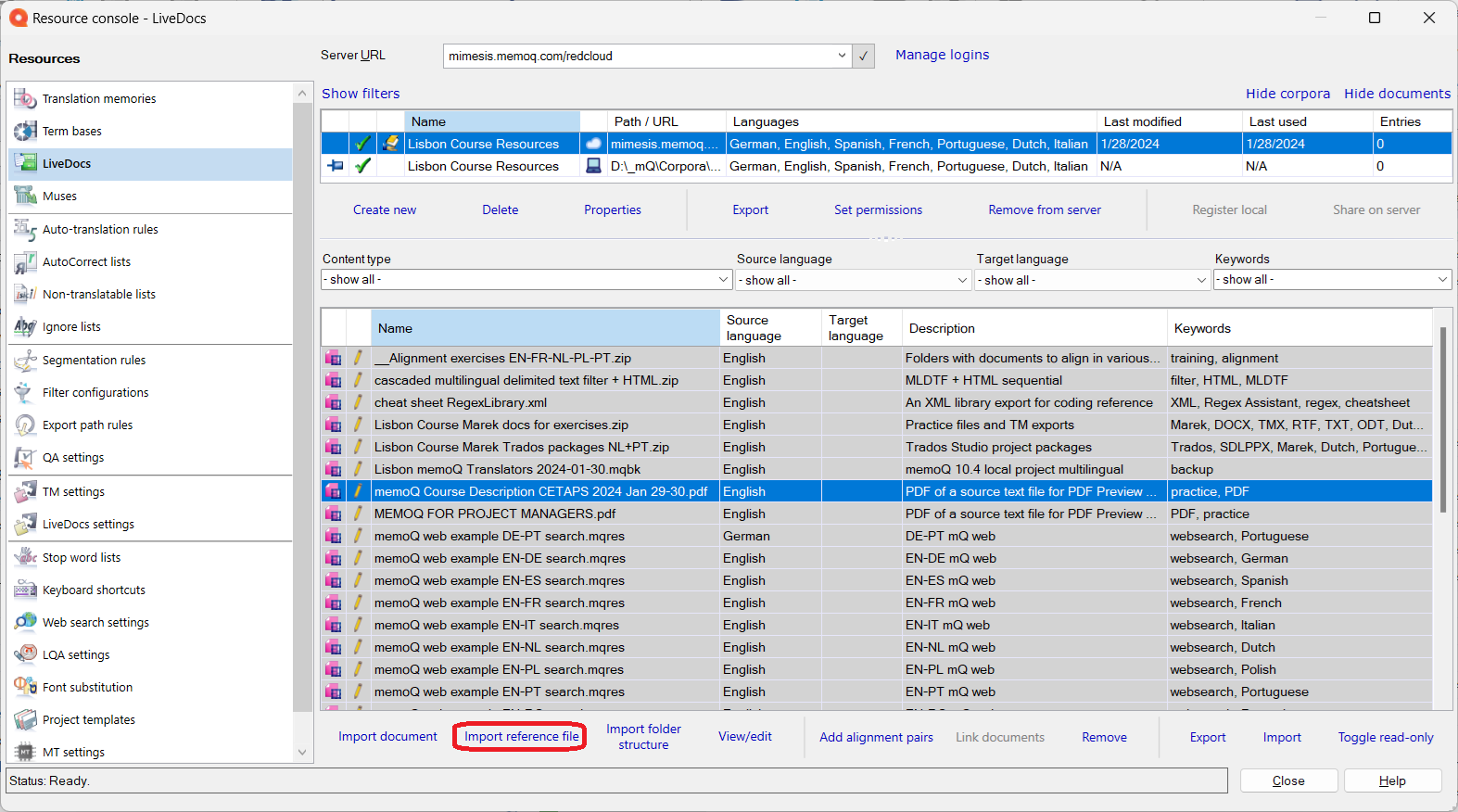Open Project templates icon
1458x812 pixels.
(25, 719)
